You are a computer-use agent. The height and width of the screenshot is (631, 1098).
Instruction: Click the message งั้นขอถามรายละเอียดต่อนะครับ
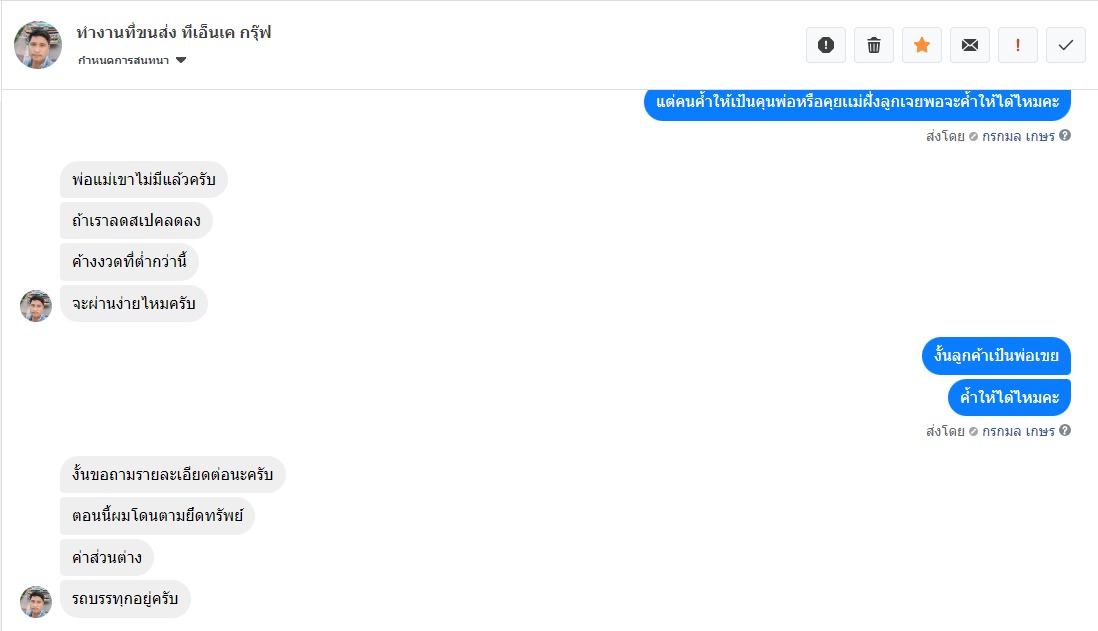pos(173,475)
